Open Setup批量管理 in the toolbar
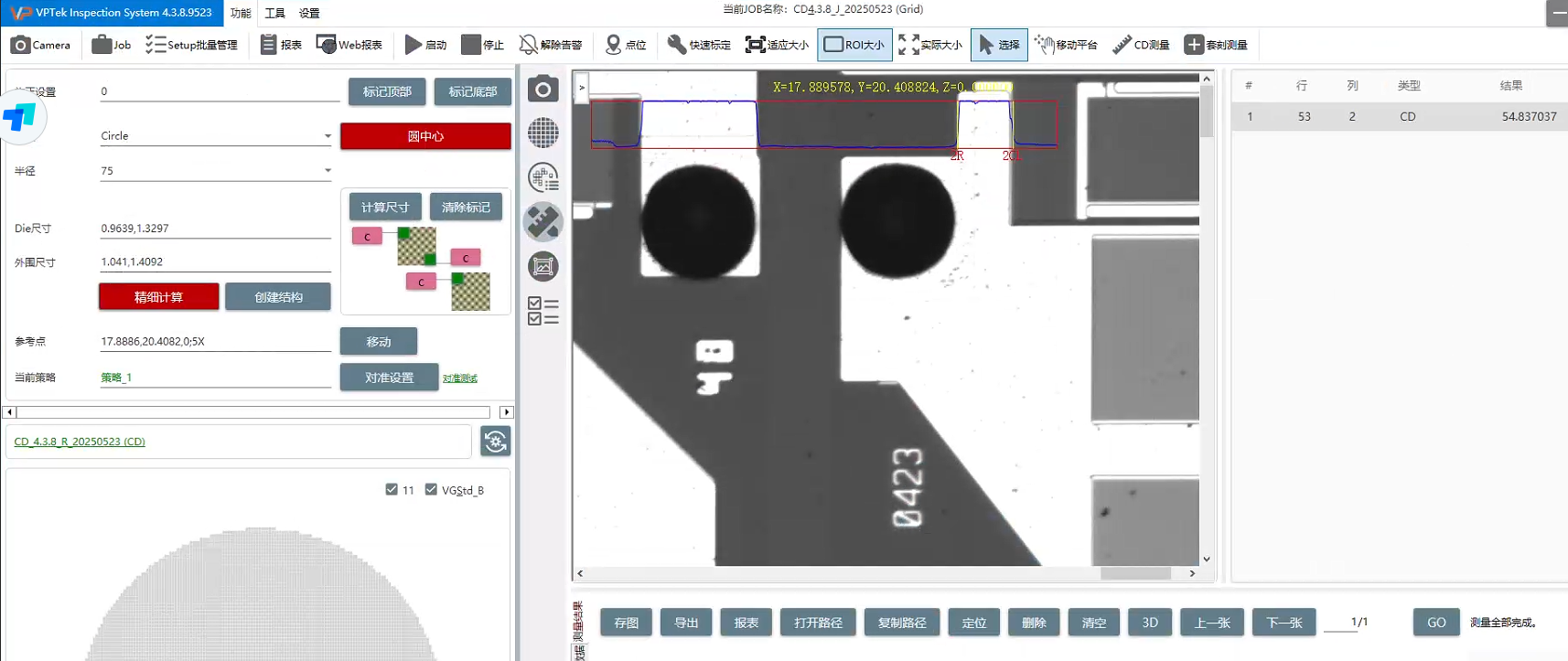1568x661 pixels. pos(191,45)
